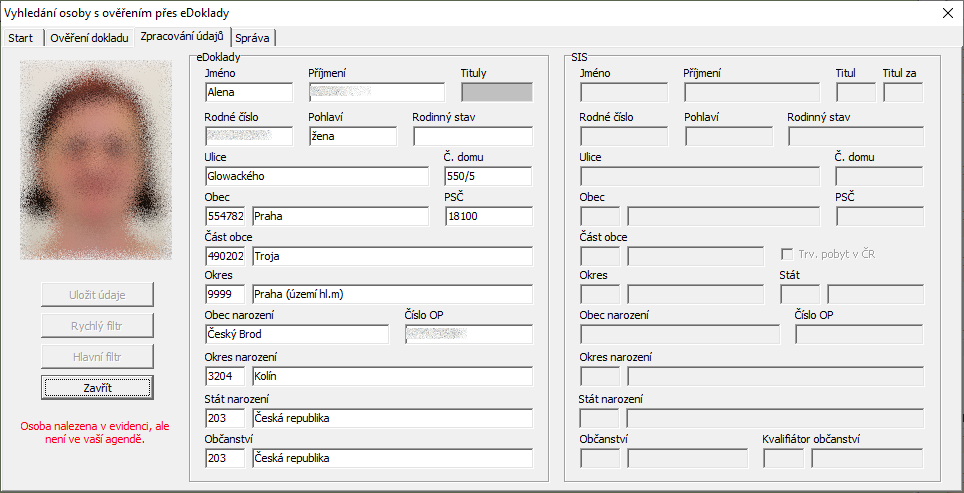
Task: Click the Hlavní filtr button
Action: 97,356
